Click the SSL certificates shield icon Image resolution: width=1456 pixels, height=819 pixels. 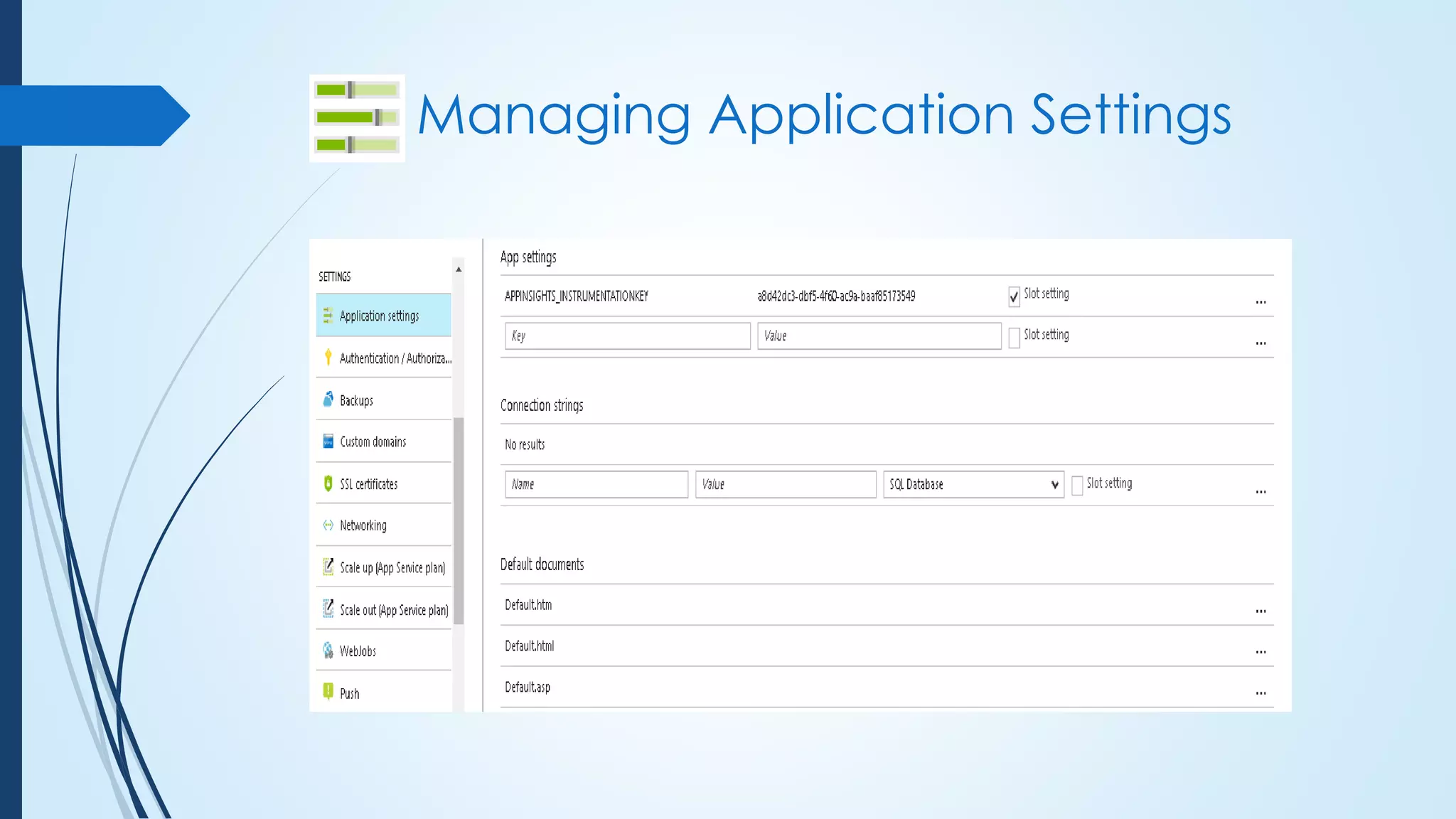328,483
